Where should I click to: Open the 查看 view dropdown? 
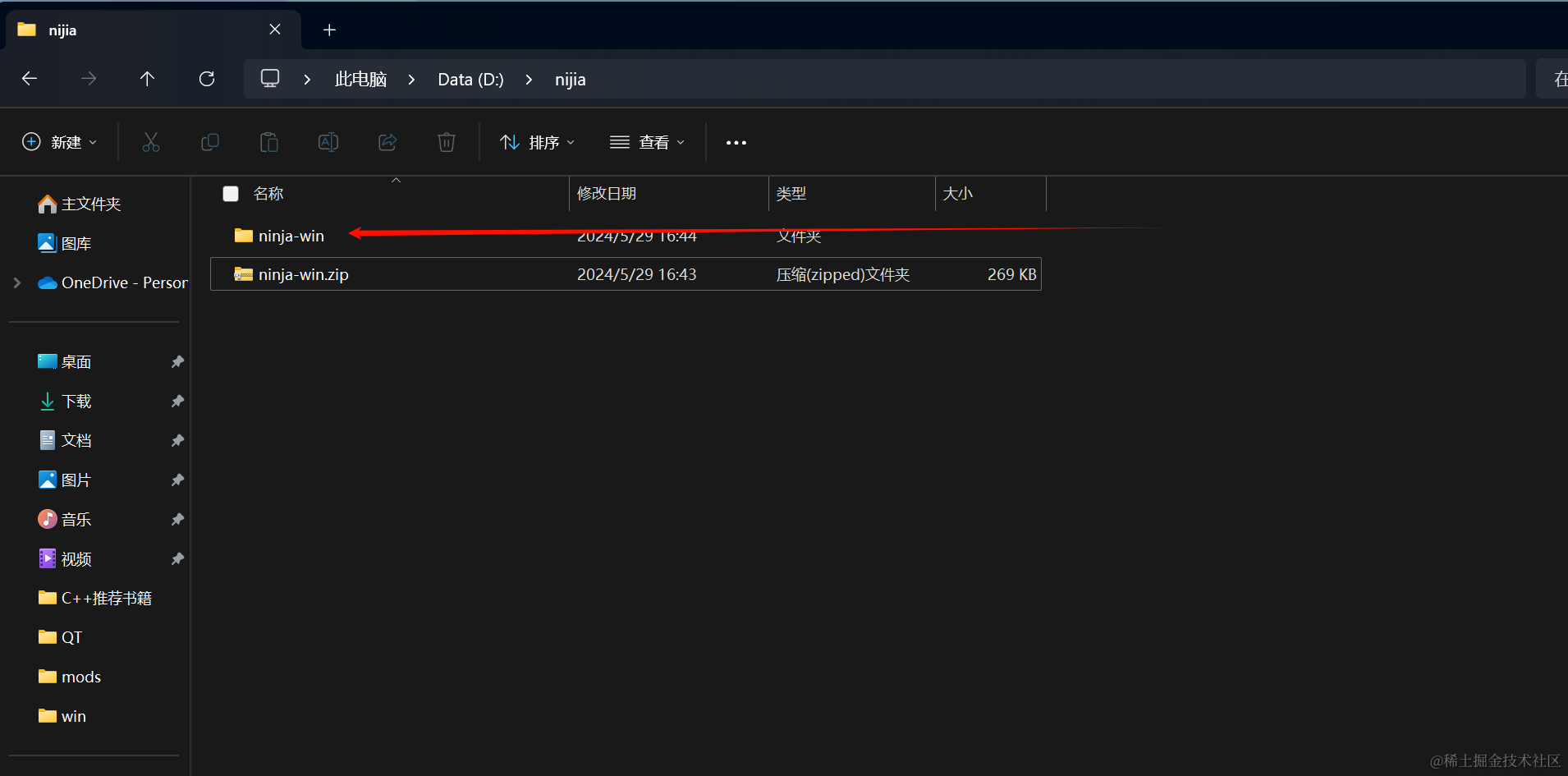click(647, 142)
